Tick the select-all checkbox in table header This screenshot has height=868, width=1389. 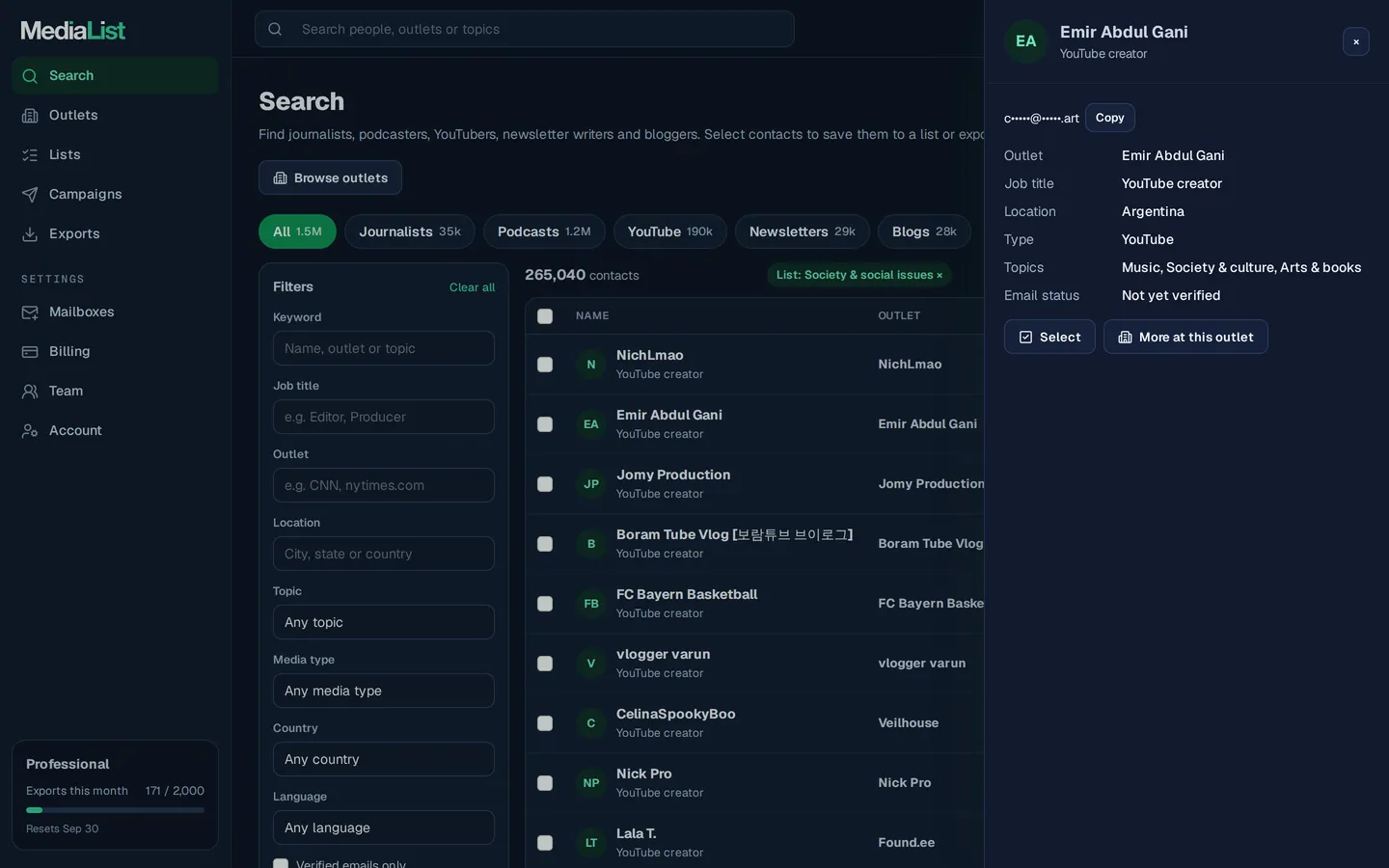click(x=545, y=316)
